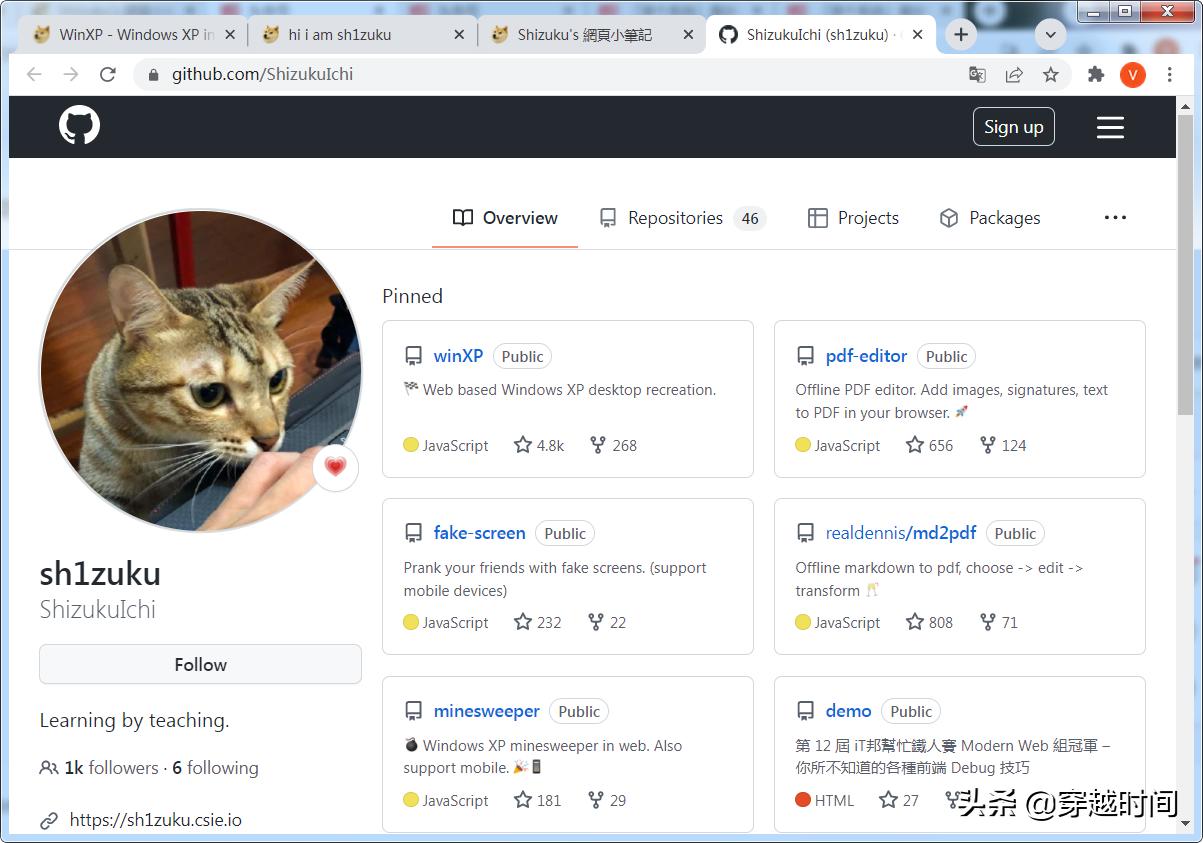Open Chrome's three-dot settings menu

1169,75
